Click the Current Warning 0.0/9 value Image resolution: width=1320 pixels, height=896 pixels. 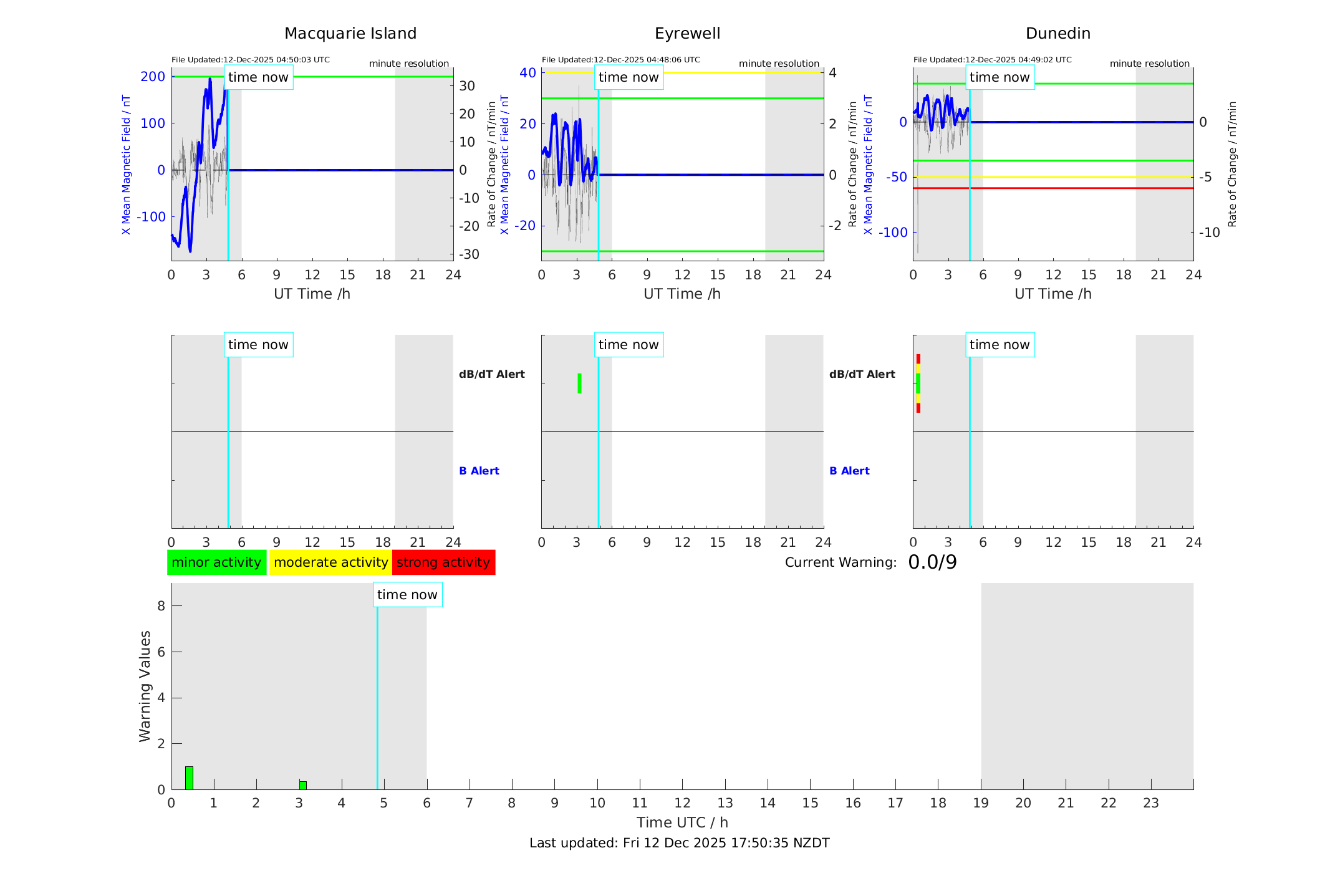[932, 562]
